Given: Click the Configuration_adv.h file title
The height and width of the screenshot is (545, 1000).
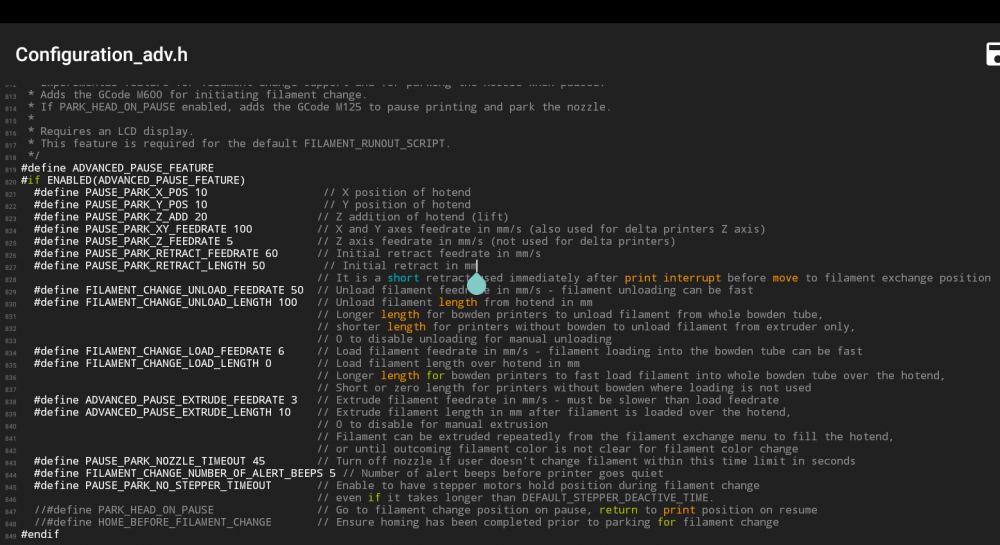Looking at the screenshot, I should pos(101,55).
